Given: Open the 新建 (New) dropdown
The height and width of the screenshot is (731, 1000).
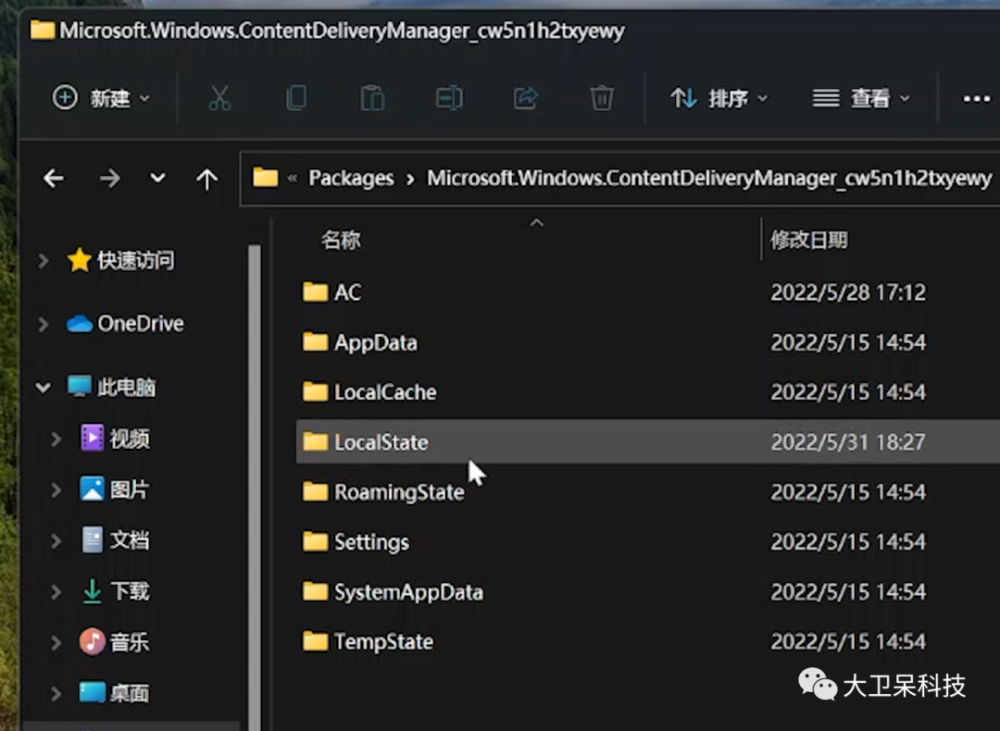Looking at the screenshot, I should coord(101,98).
